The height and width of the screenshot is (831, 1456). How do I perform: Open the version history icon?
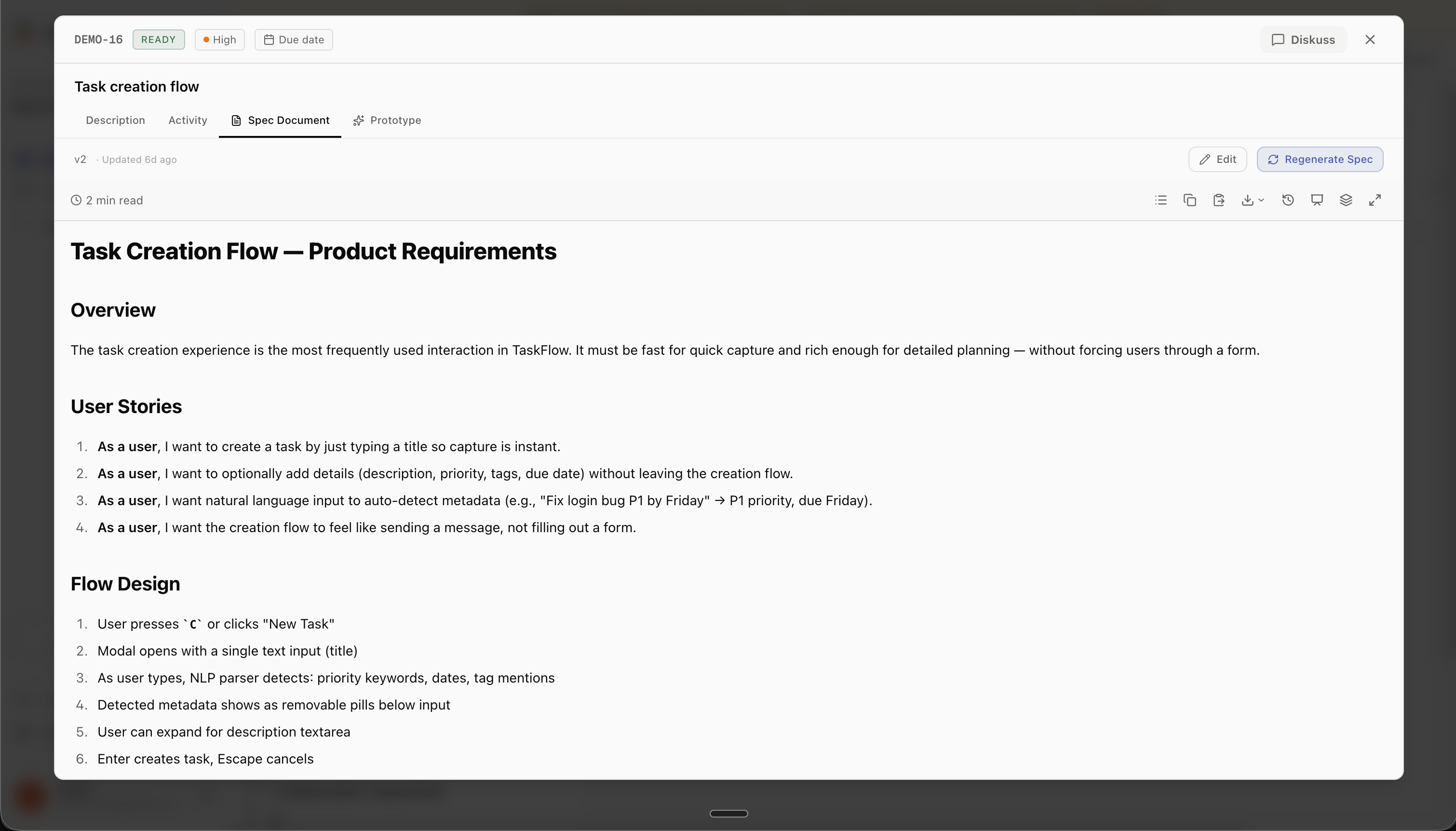pos(1288,200)
